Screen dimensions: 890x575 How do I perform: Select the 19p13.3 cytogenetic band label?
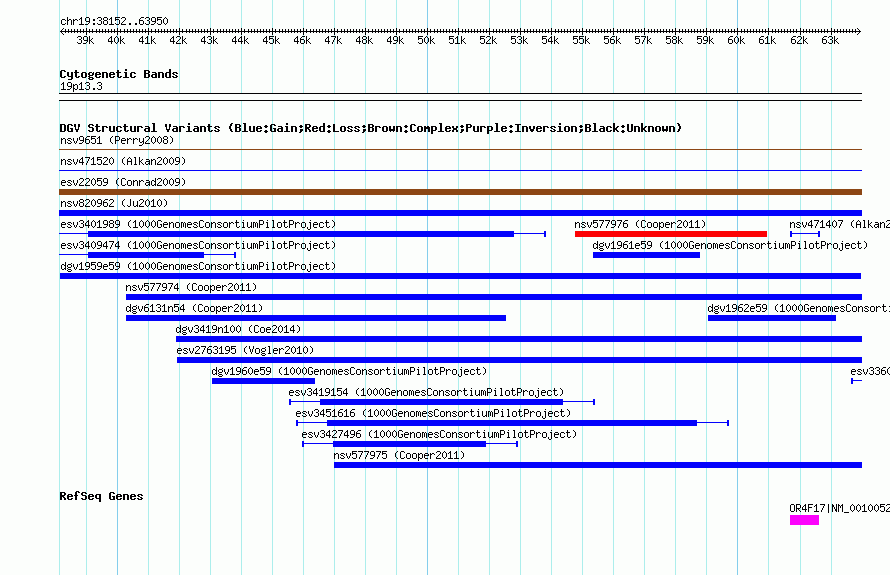(81, 86)
